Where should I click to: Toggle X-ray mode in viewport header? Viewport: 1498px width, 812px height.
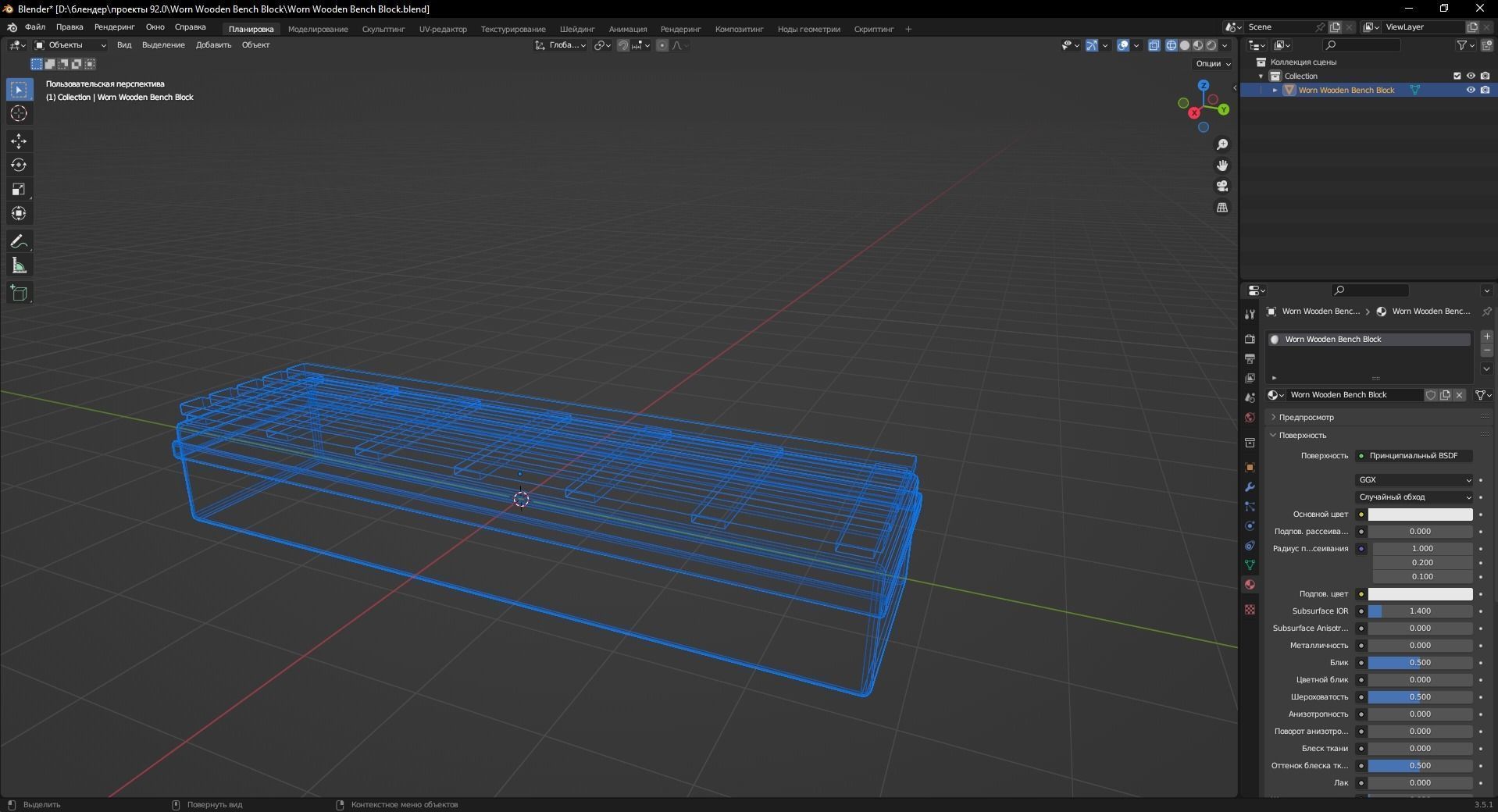pos(1154,45)
